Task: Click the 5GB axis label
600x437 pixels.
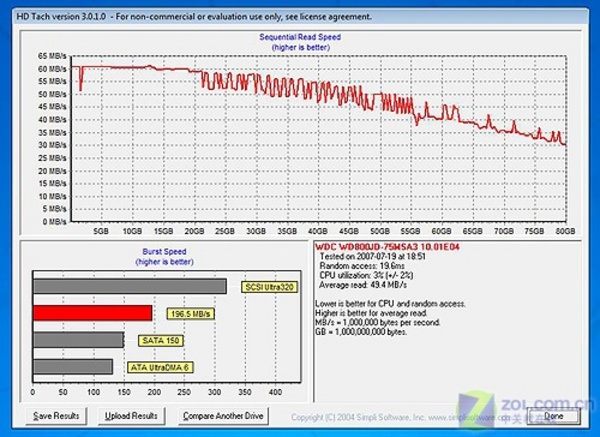Action: click(101, 231)
